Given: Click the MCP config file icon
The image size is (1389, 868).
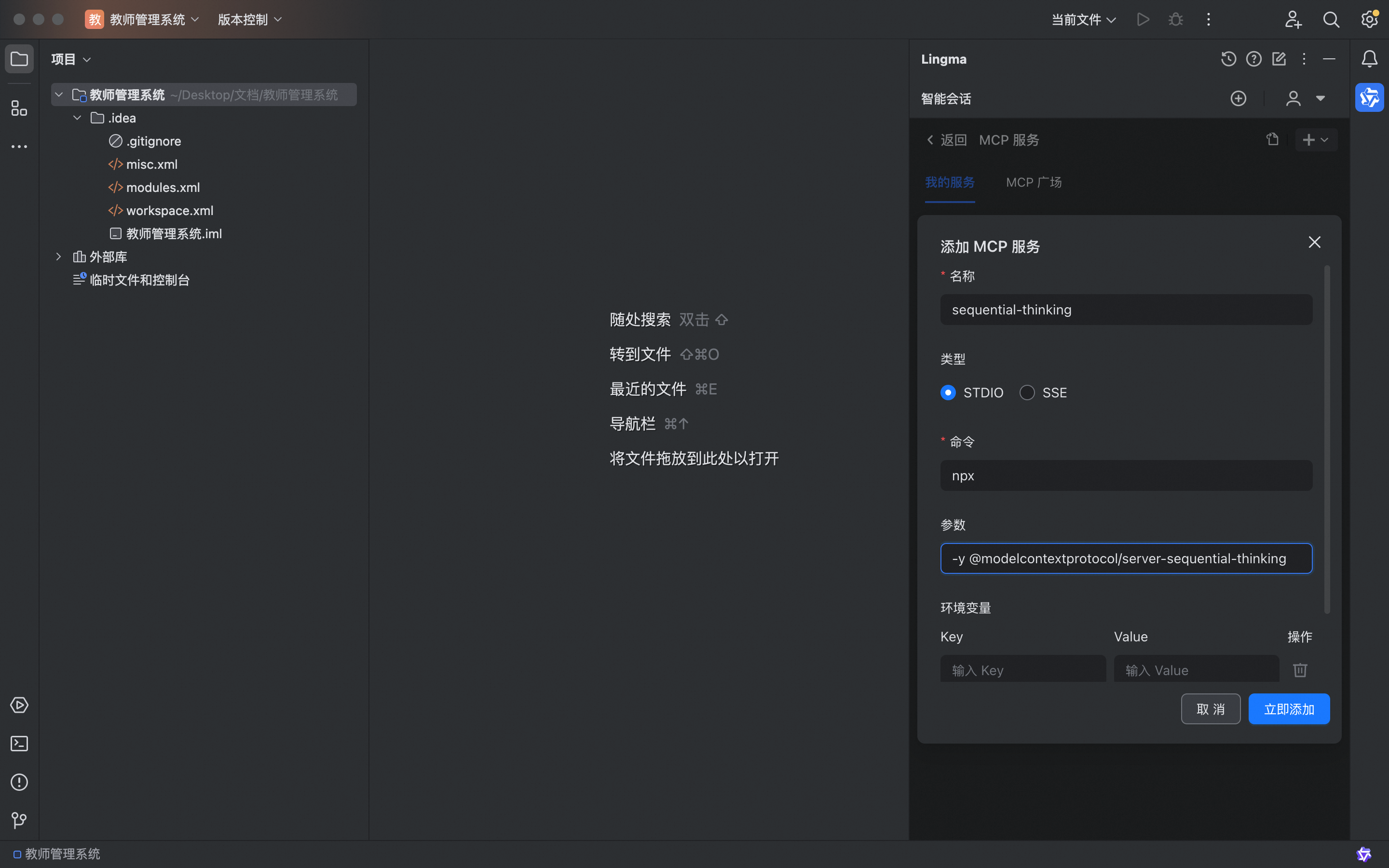Looking at the screenshot, I should (x=1272, y=139).
